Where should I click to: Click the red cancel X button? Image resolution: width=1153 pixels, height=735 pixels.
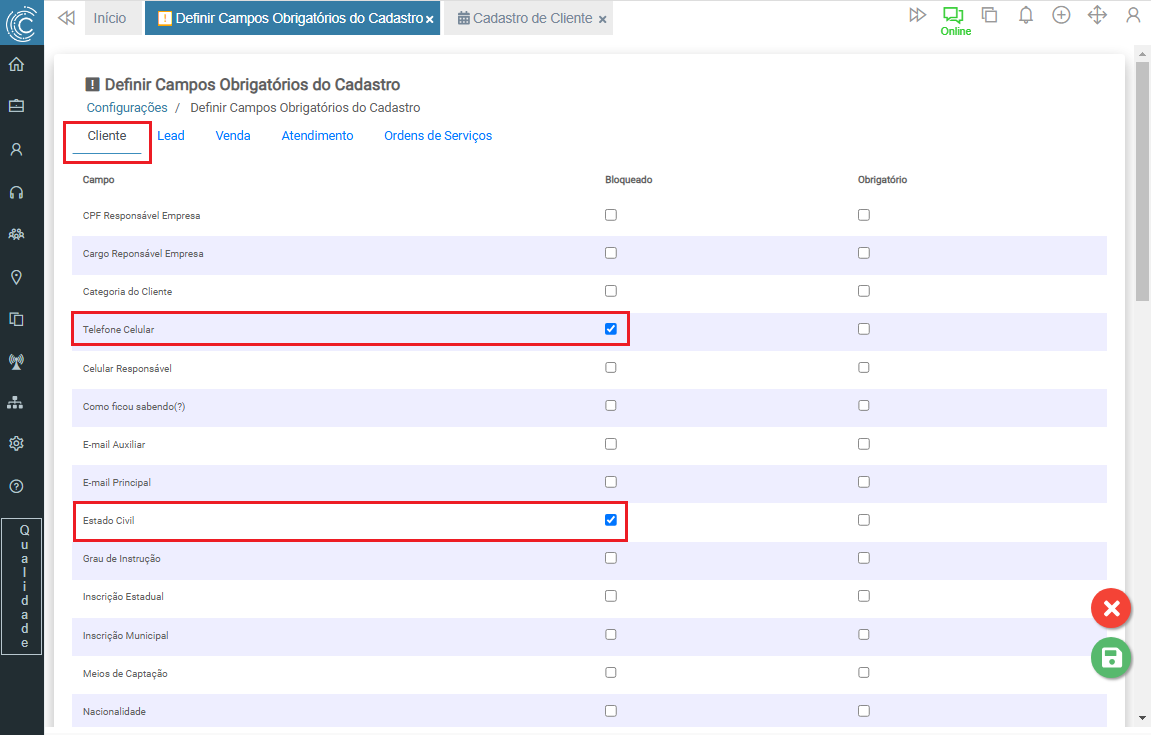(x=1110, y=608)
